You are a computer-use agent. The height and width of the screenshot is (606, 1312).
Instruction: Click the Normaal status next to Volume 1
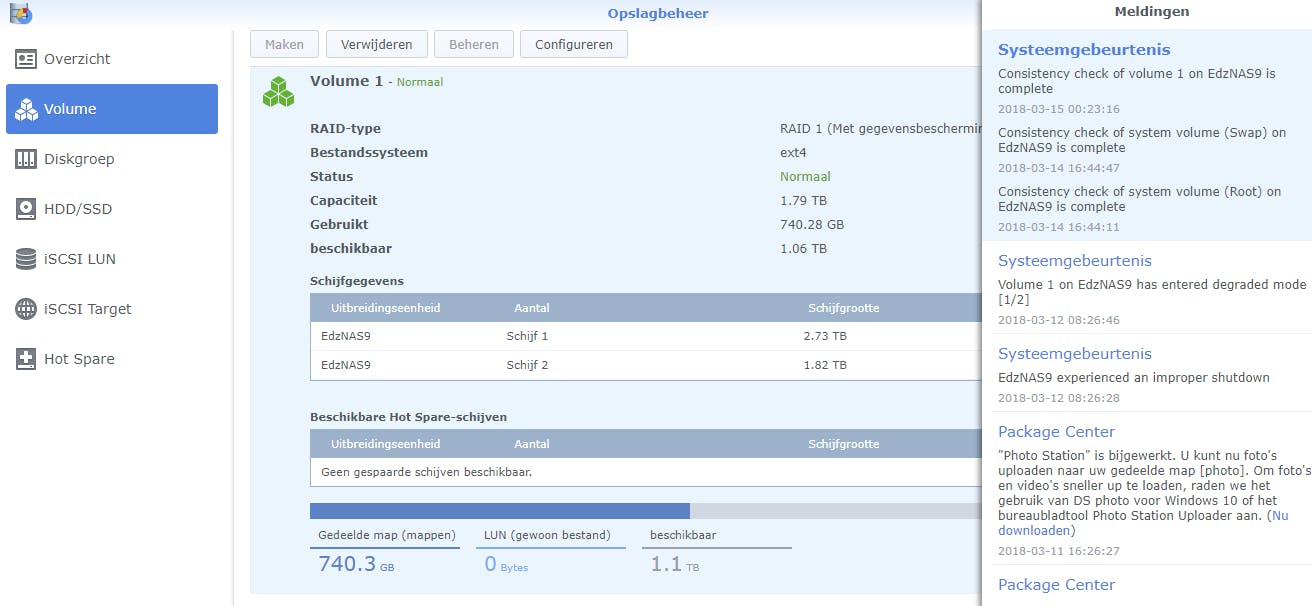coord(420,82)
